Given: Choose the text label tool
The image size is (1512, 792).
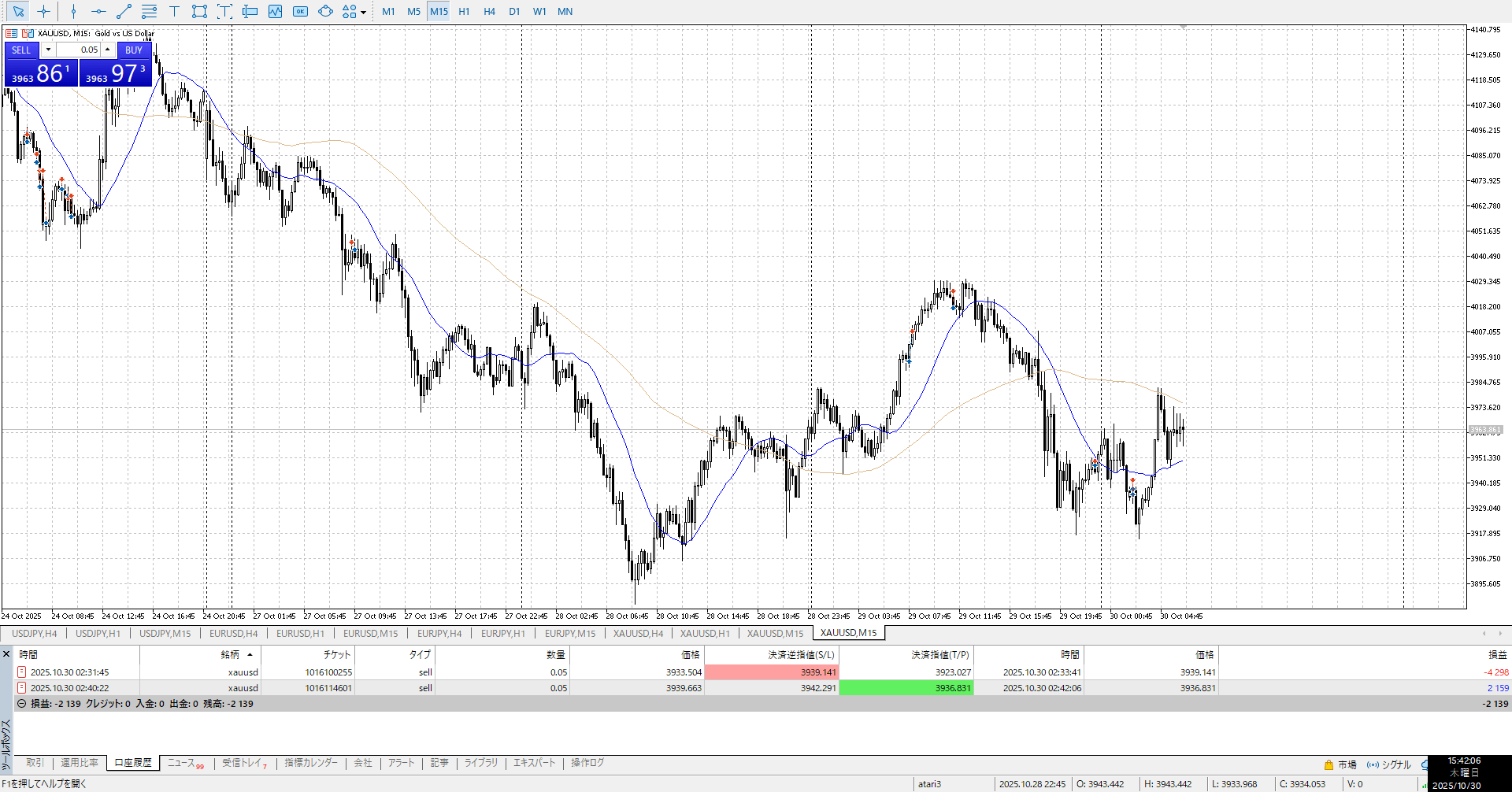Looking at the screenshot, I should click(174, 12).
